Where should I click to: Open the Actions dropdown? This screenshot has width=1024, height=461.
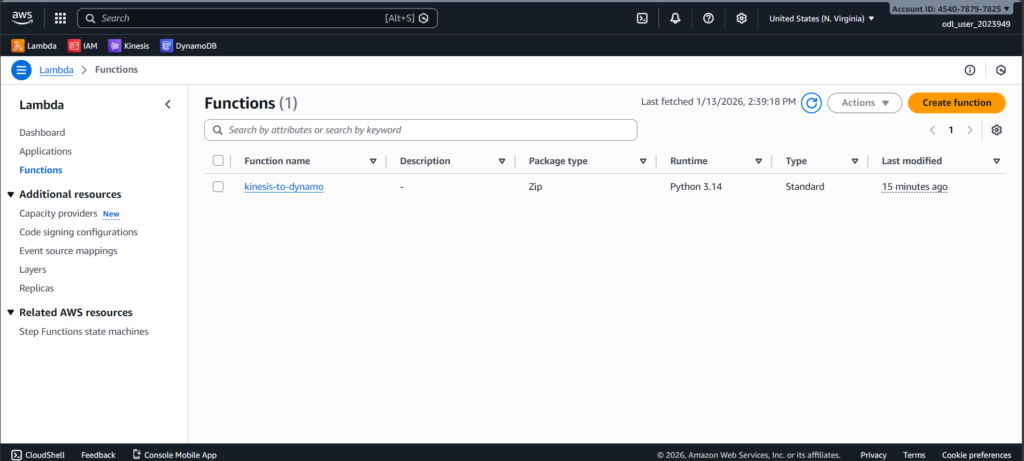(x=864, y=103)
